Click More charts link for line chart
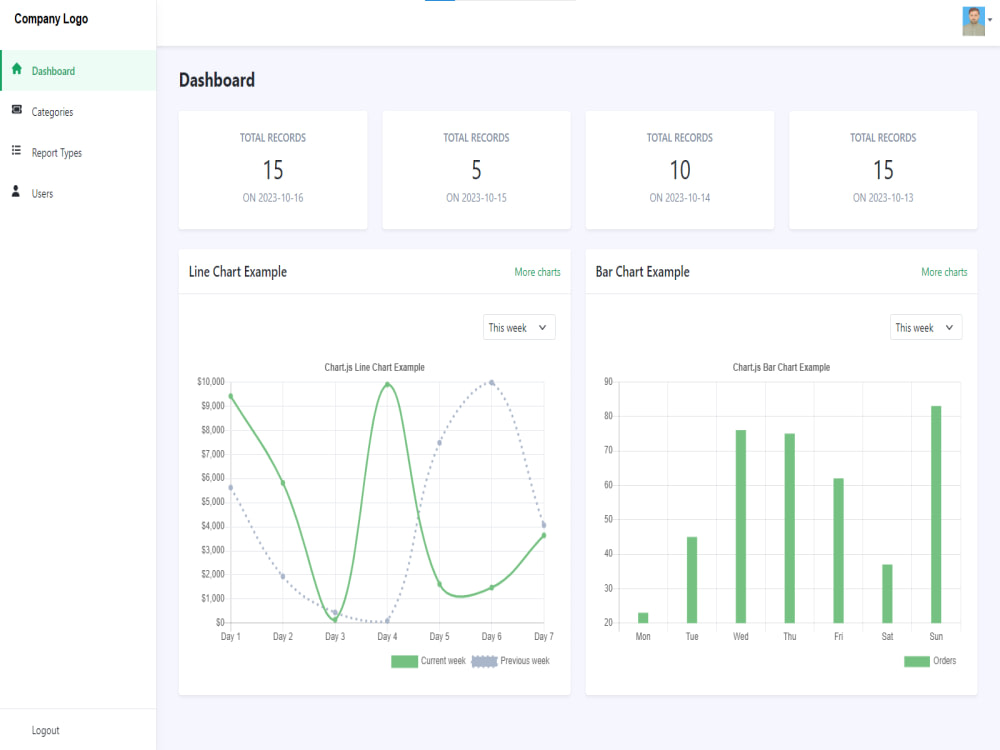Screen dimensions: 1000x750 (537, 272)
